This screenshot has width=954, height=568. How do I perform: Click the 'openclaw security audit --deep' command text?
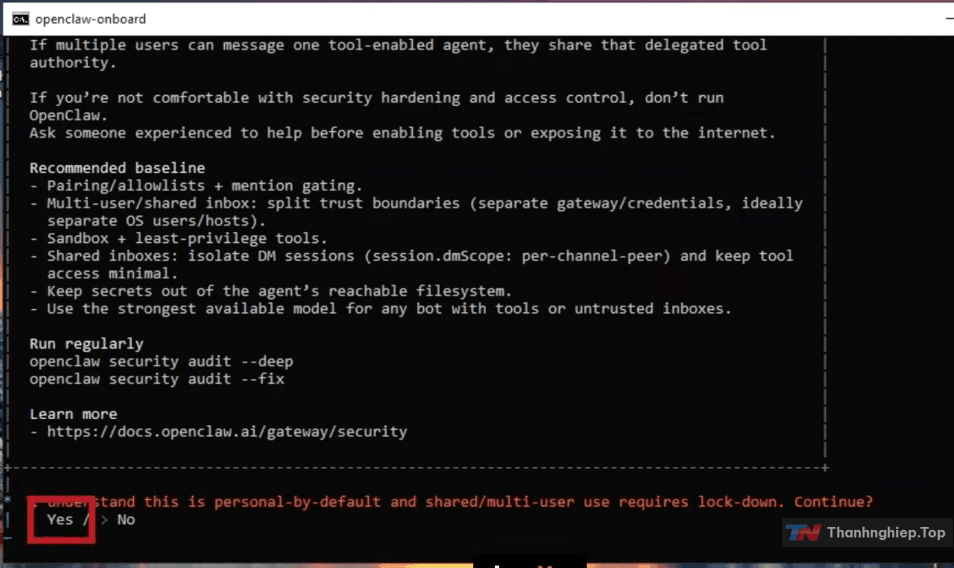click(161, 361)
